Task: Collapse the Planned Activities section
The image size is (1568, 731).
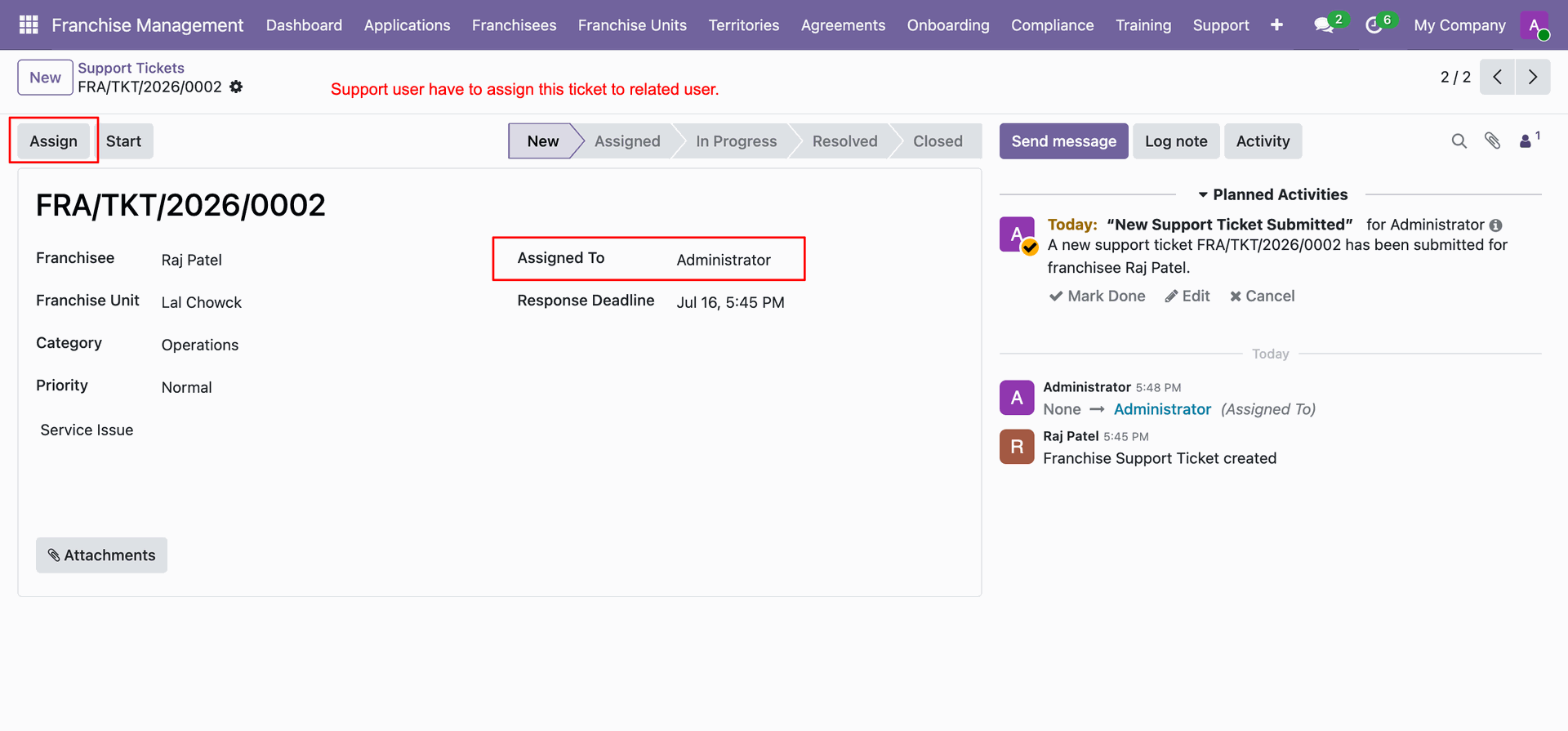Action: tap(1272, 194)
